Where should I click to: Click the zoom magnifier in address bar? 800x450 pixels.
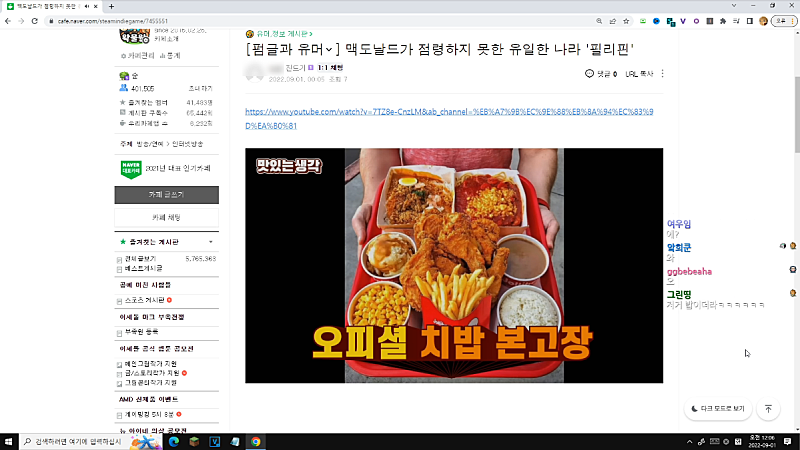(599, 21)
